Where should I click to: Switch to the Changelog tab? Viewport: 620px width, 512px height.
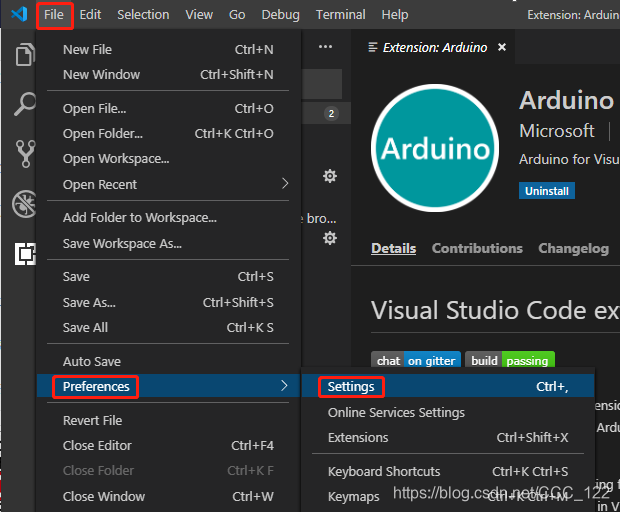tap(573, 249)
